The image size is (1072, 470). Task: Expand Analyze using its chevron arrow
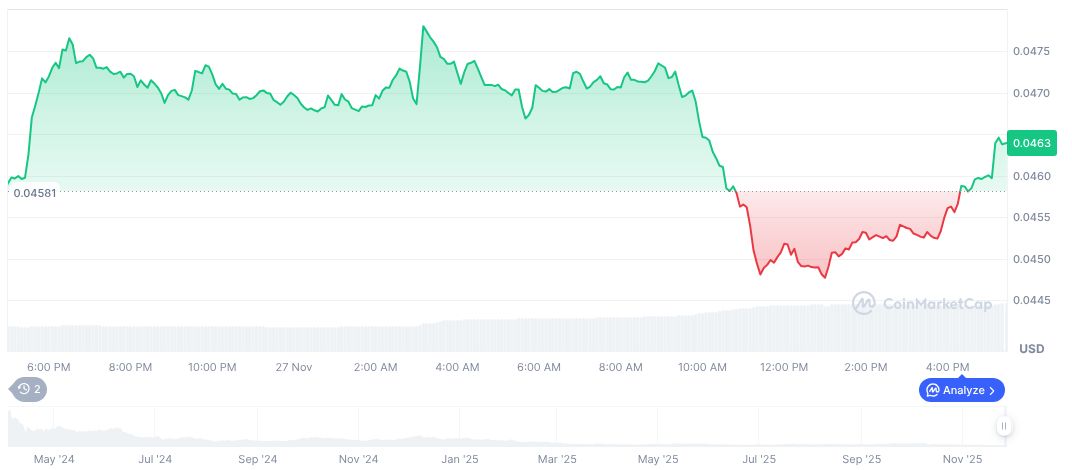[x=993, y=390]
